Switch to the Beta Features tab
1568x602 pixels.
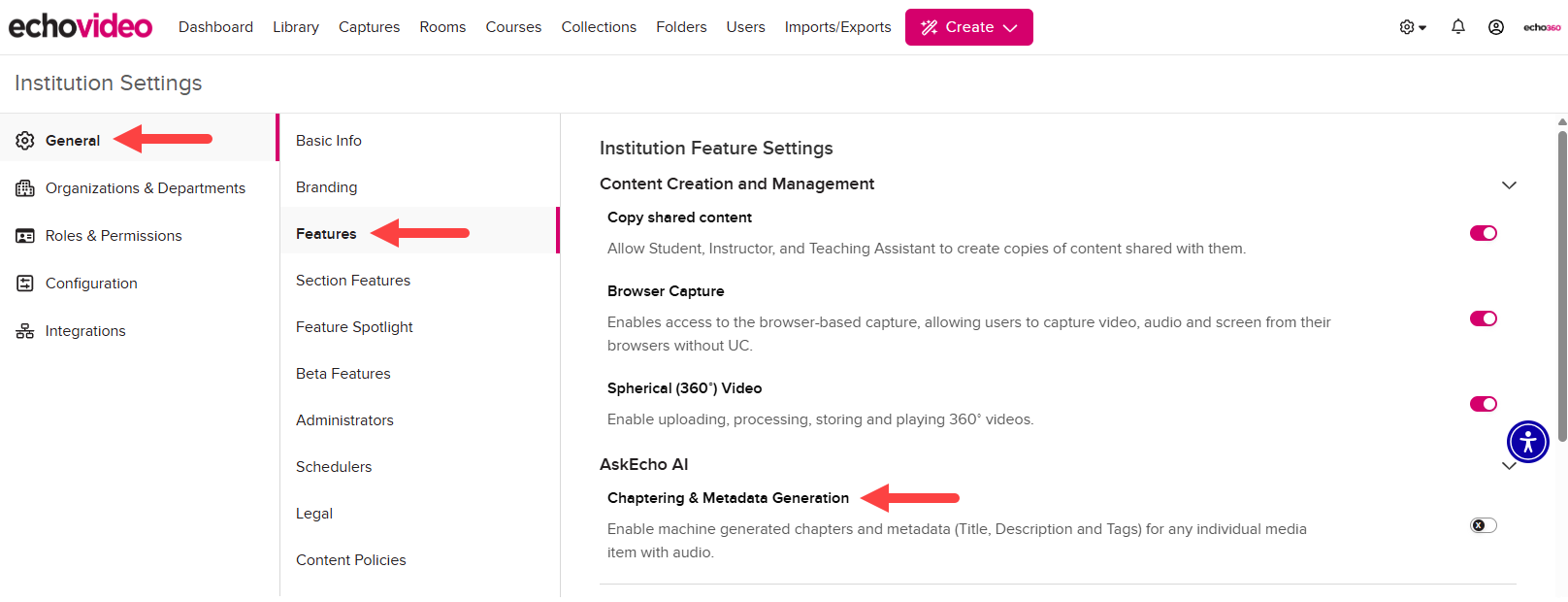pyautogui.click(x=343, y=373)
